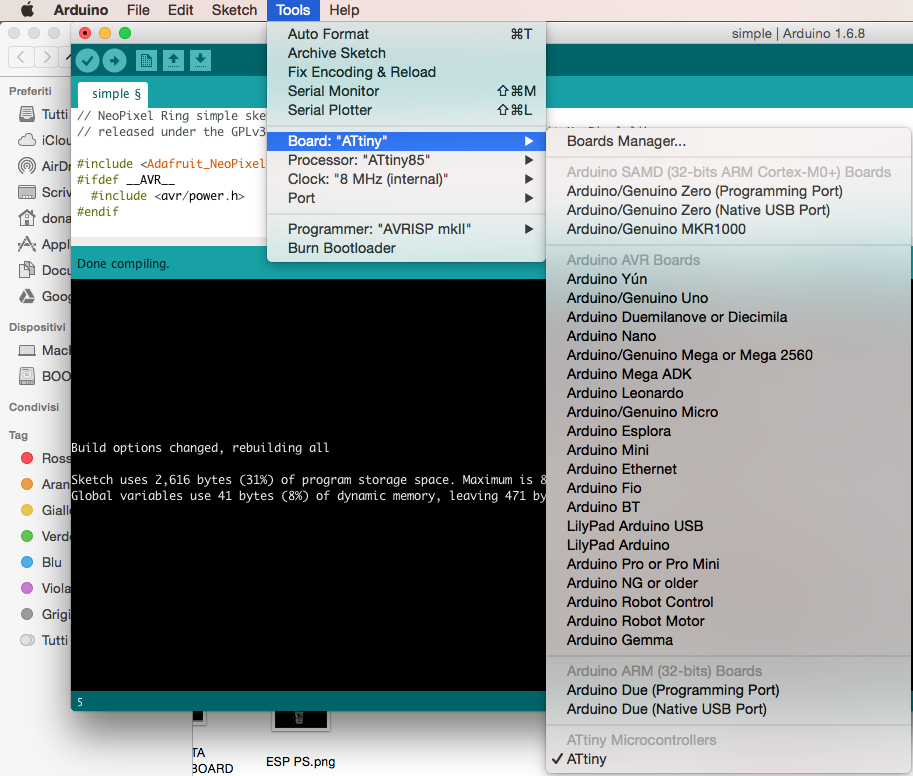The width and height of the screenshot is (913, 776).
Task: Switch to the simple § sketch tab
Action: click(x=113, y=94)
